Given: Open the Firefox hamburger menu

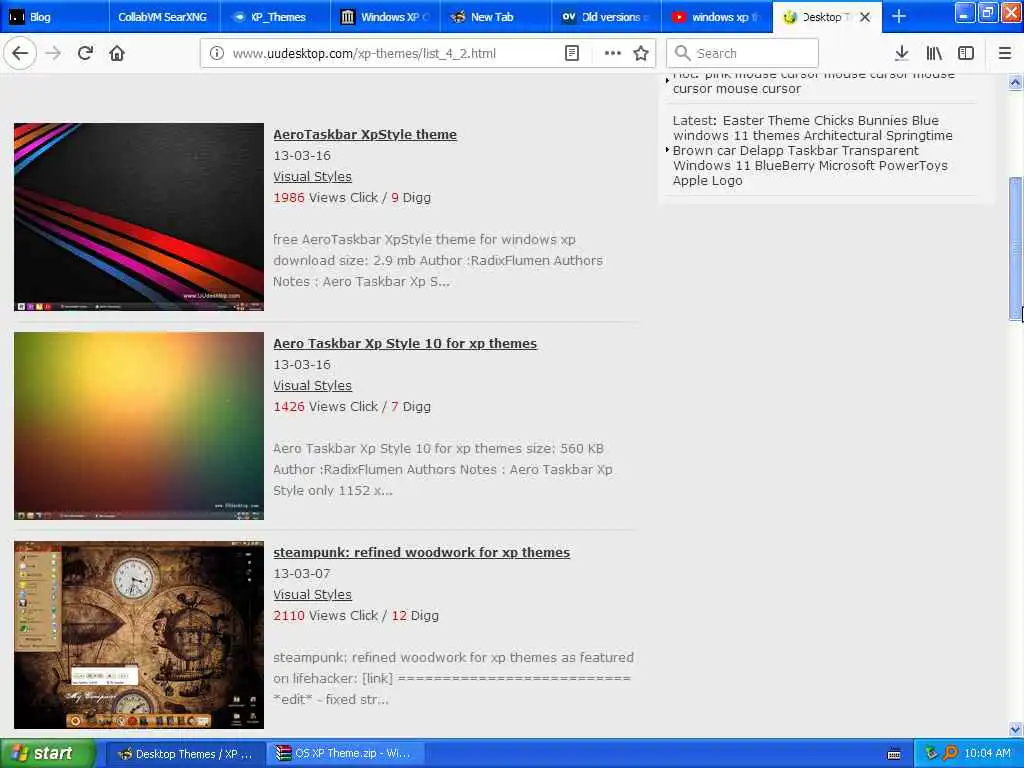Looking at the screenshot, I should point(1004,53).
